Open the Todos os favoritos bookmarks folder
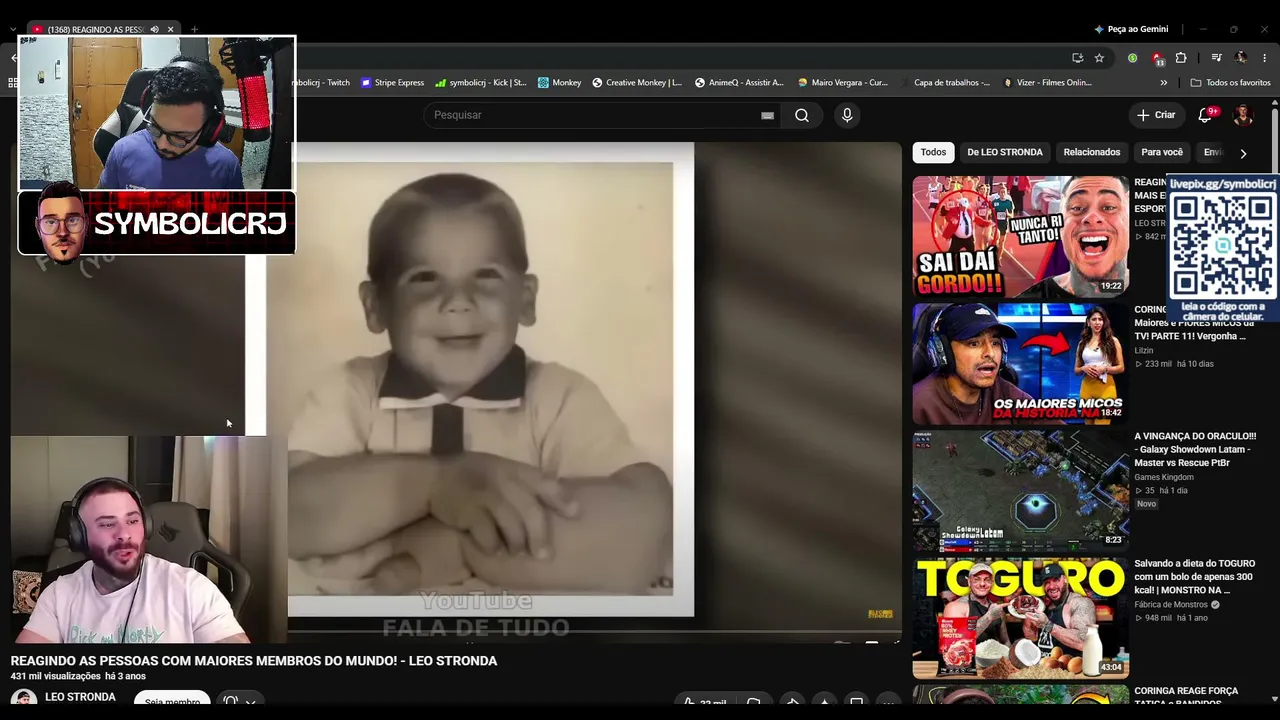Image resolution: width=1280 pixels, height=720 pixels. point(1230,83)
